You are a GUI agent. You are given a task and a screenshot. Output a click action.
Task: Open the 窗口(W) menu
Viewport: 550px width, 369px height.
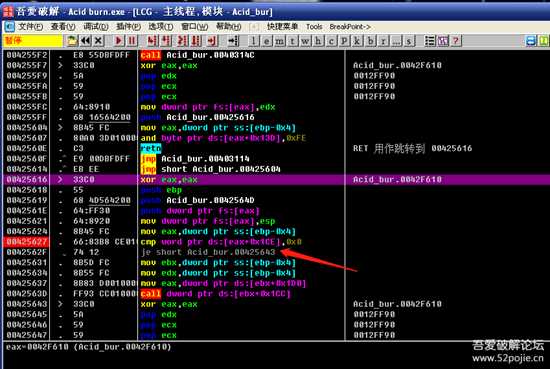(194, 27)
